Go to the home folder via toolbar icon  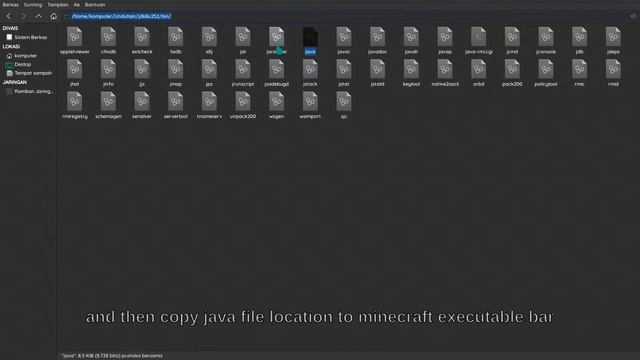[x=53, y=16]
